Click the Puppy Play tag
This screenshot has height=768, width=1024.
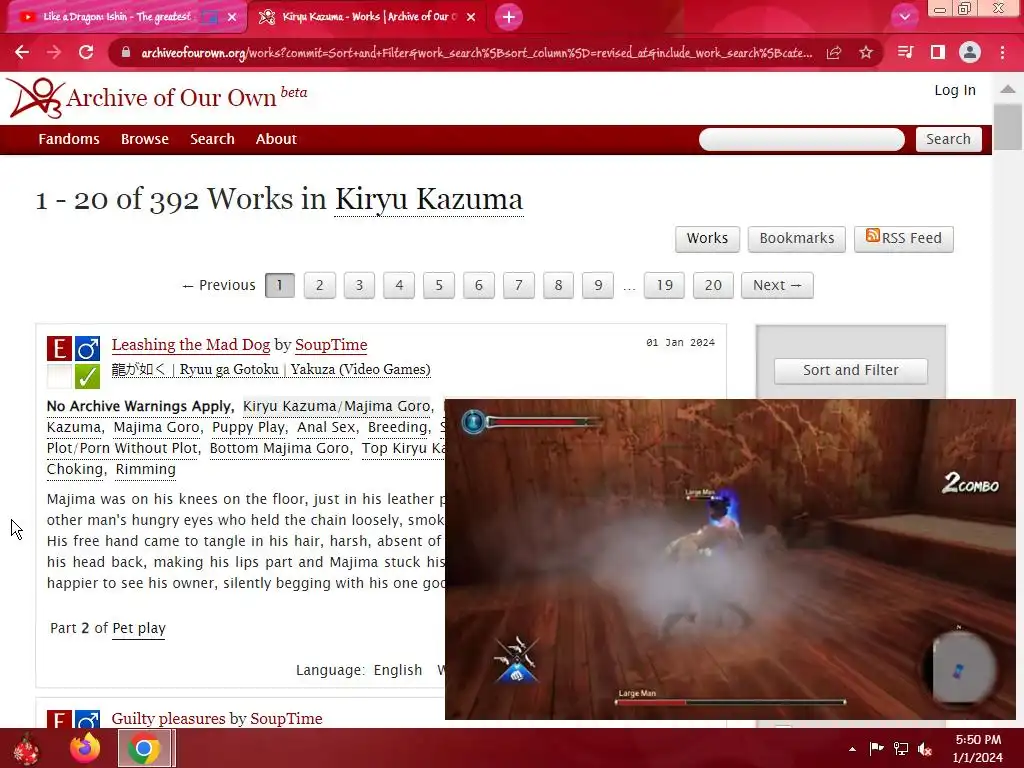pos(248,427)
